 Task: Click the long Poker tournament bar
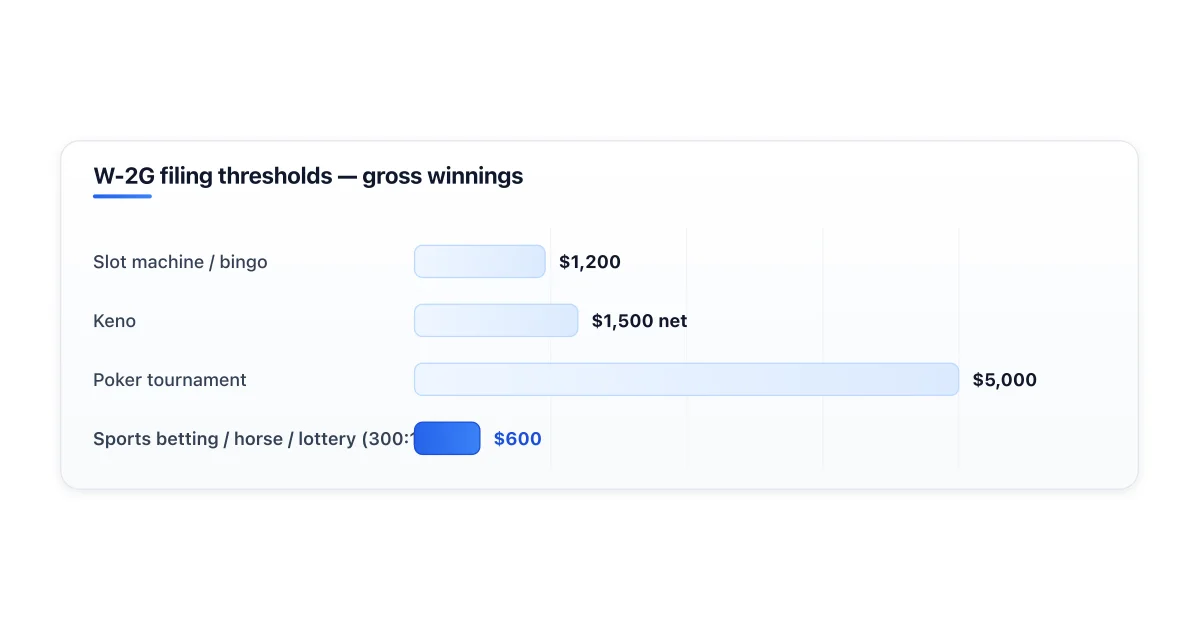click(686, 380)
